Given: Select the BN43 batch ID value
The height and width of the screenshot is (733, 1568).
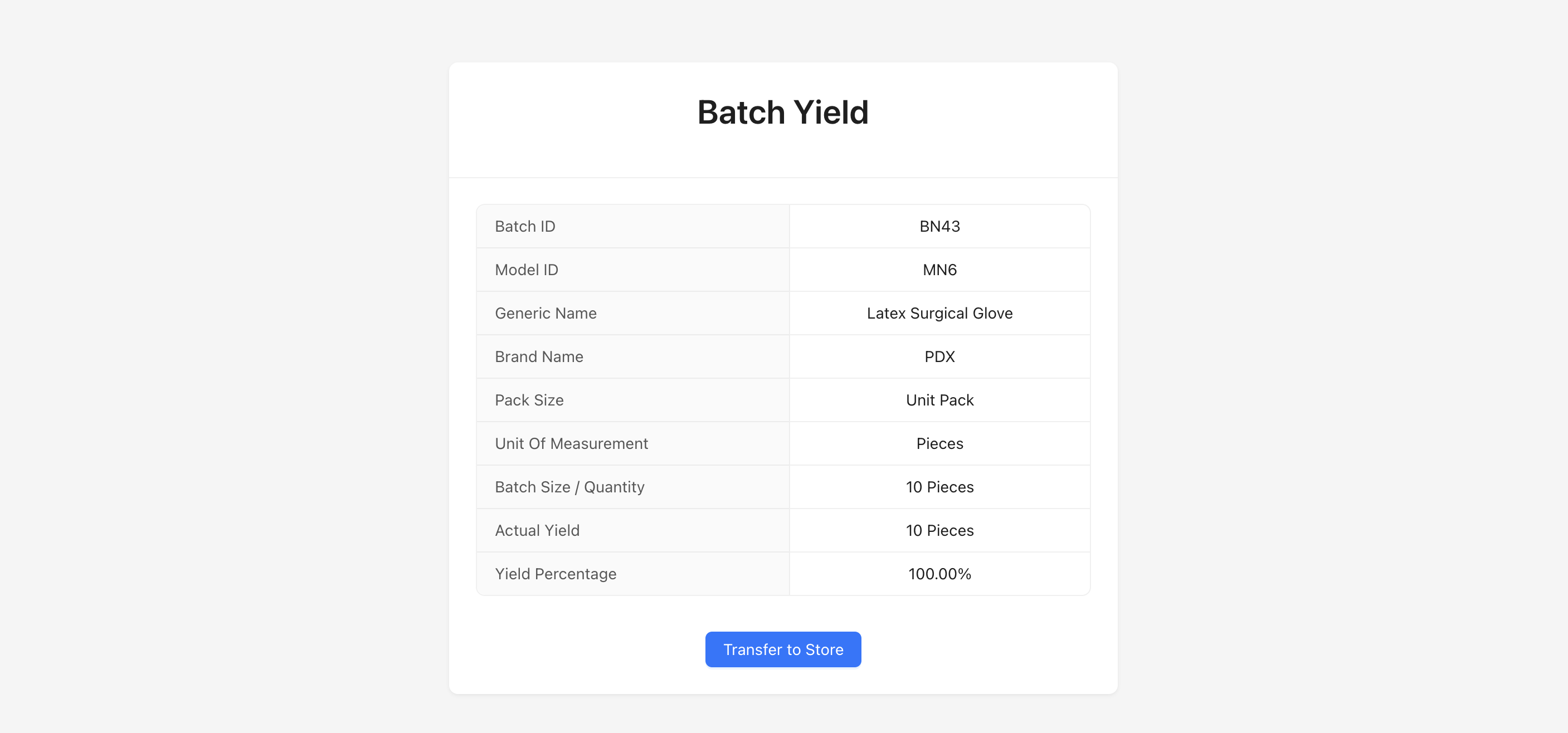Looking at the screenshot, I should pyautogui.click(x=939, y=226).
